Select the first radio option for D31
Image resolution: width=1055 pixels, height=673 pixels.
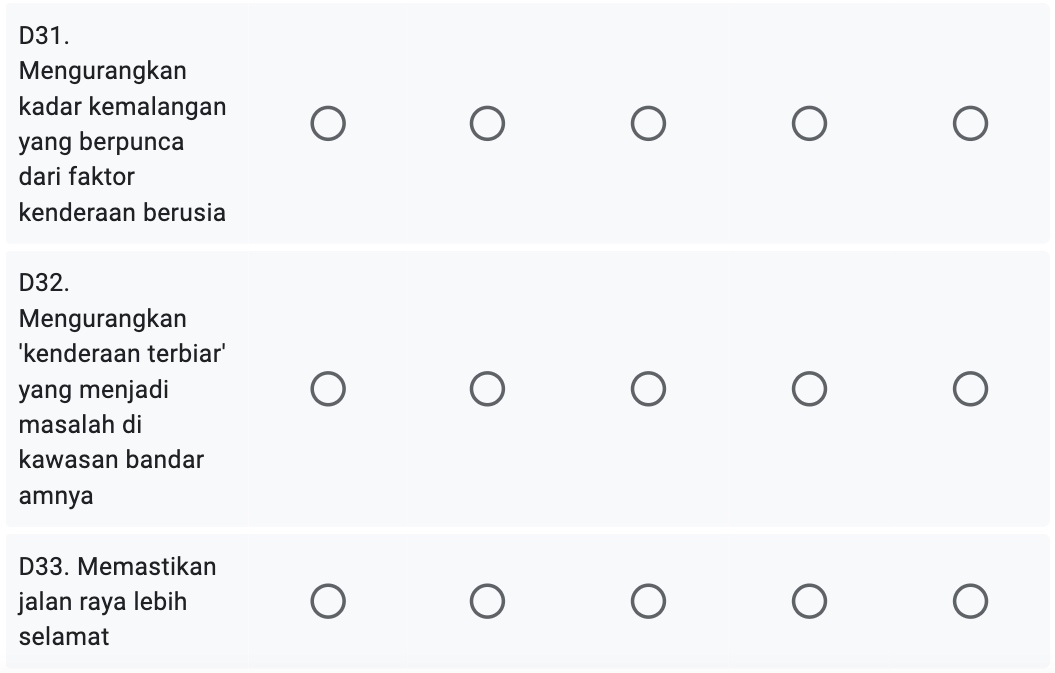click(328, 125)
